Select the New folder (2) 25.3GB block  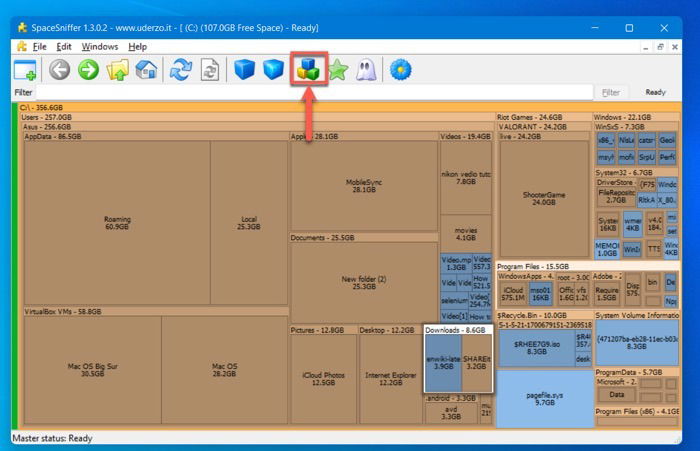(364, 283)
